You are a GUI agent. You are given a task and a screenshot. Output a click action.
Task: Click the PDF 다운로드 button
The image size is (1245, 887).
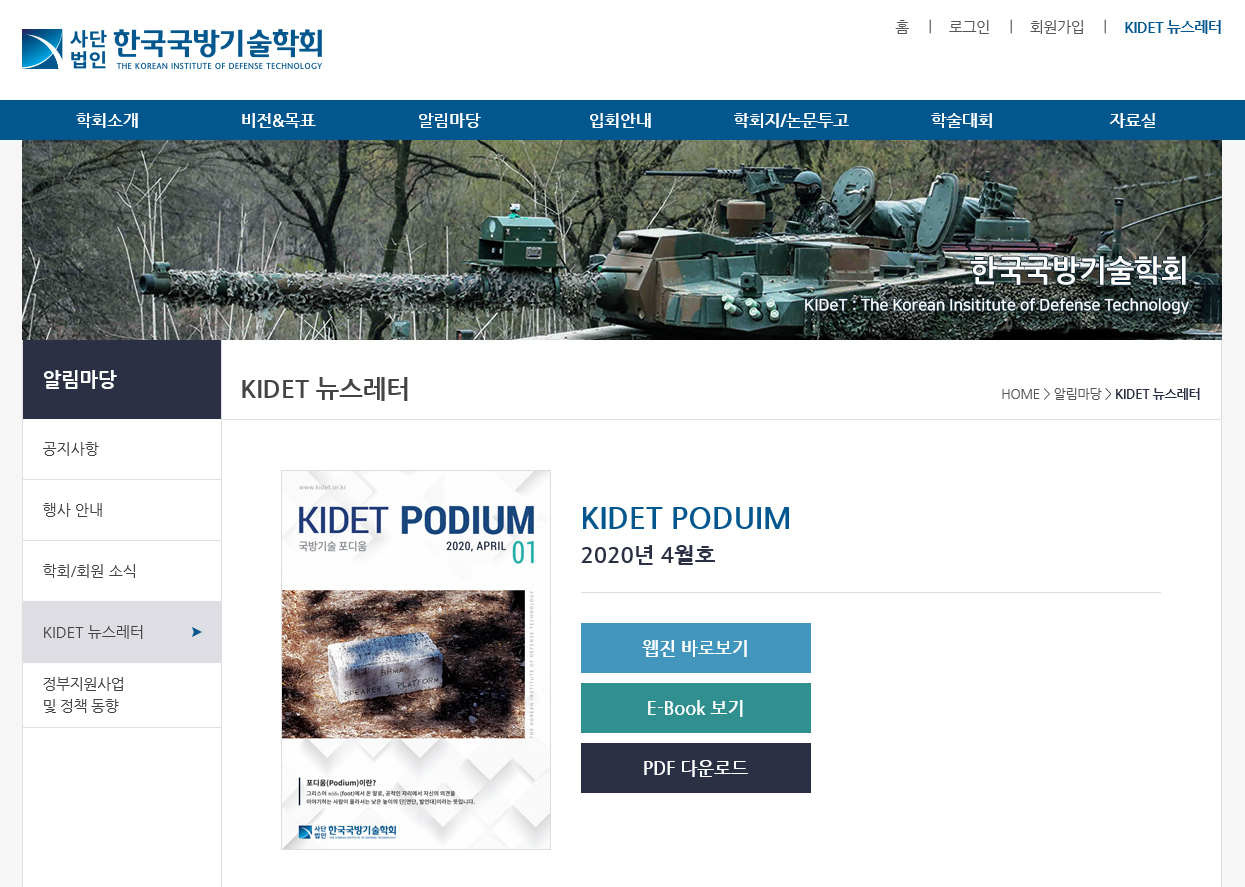696,768
